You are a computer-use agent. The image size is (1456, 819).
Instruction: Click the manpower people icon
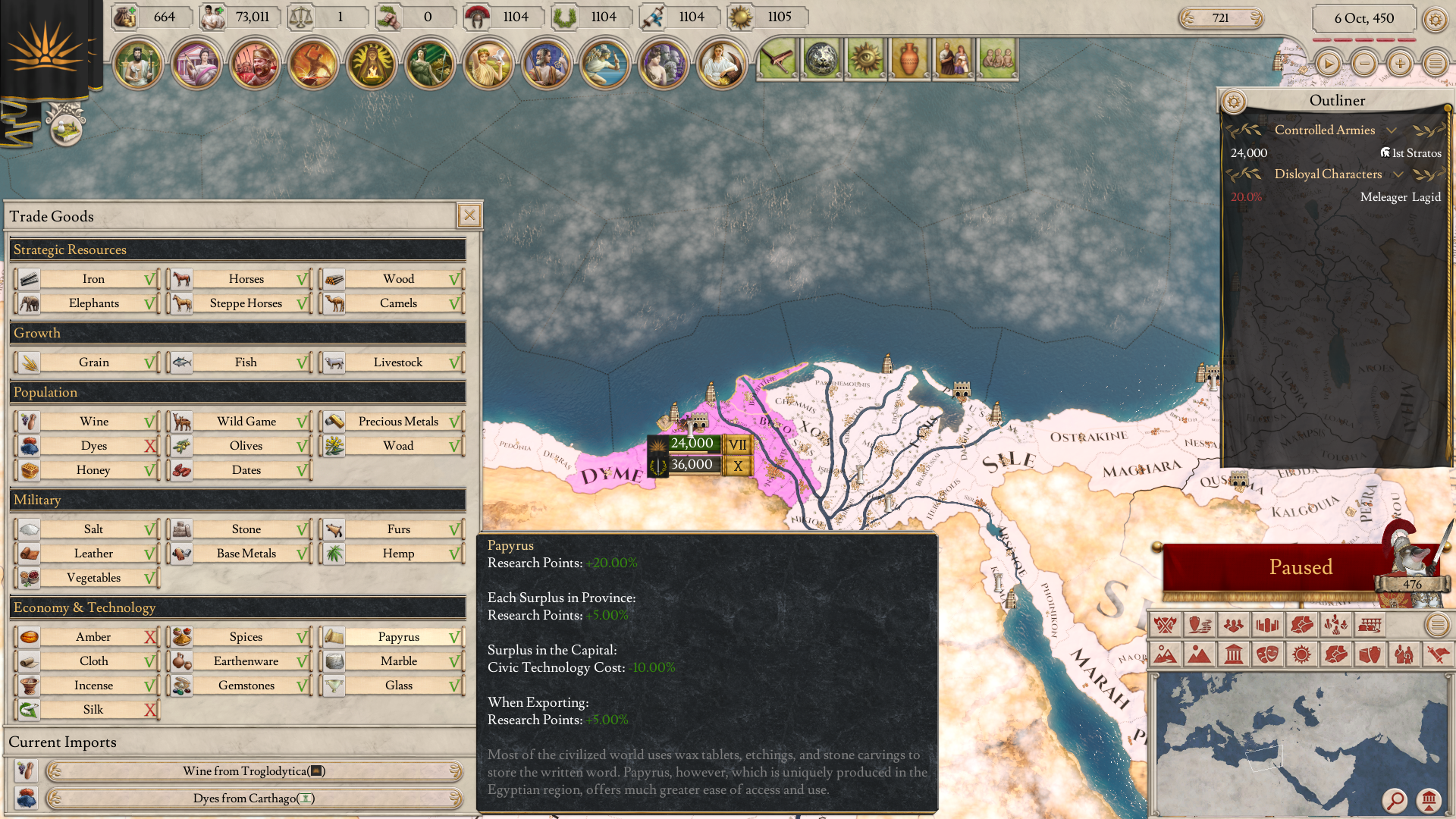[213, 17]
